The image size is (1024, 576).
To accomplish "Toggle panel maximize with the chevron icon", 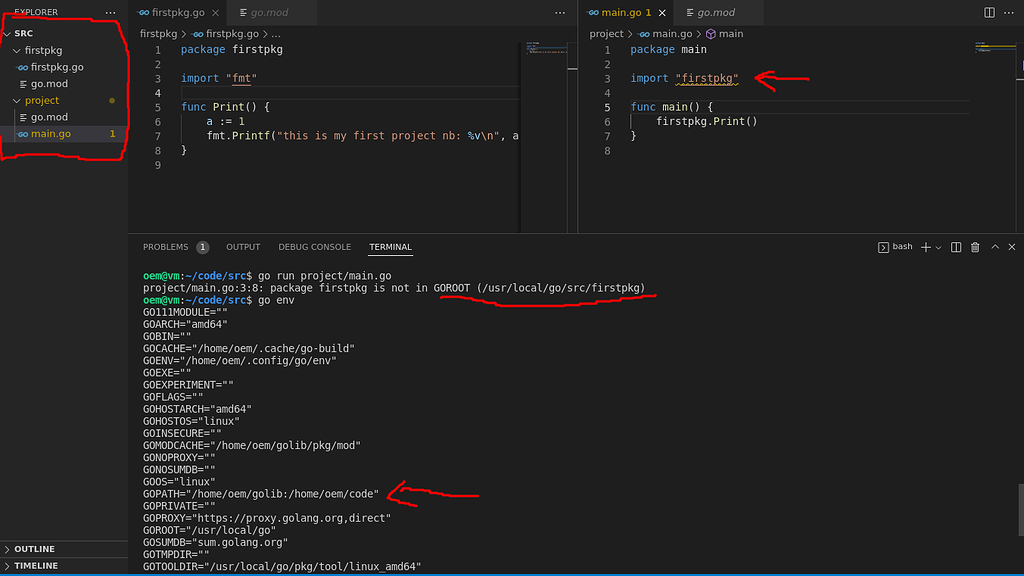I will pyautogui.click(x=995, y=246).
